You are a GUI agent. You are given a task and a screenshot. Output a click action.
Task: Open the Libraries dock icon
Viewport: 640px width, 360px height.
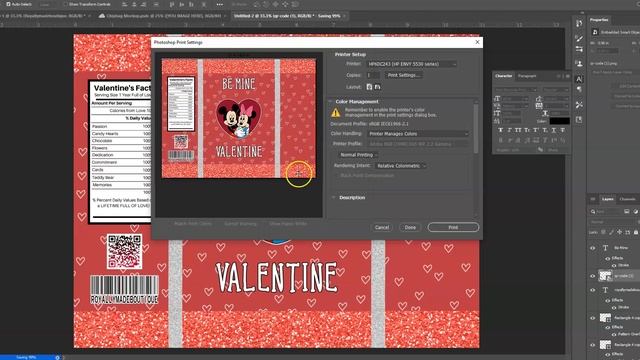[x=579, y=120]
